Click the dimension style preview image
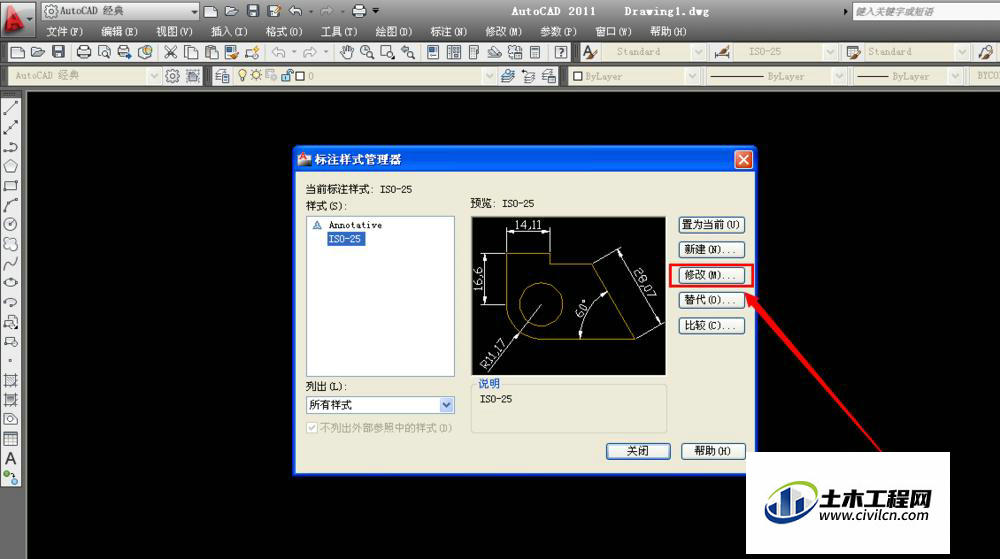1000x559 pixels. [568, 296]
